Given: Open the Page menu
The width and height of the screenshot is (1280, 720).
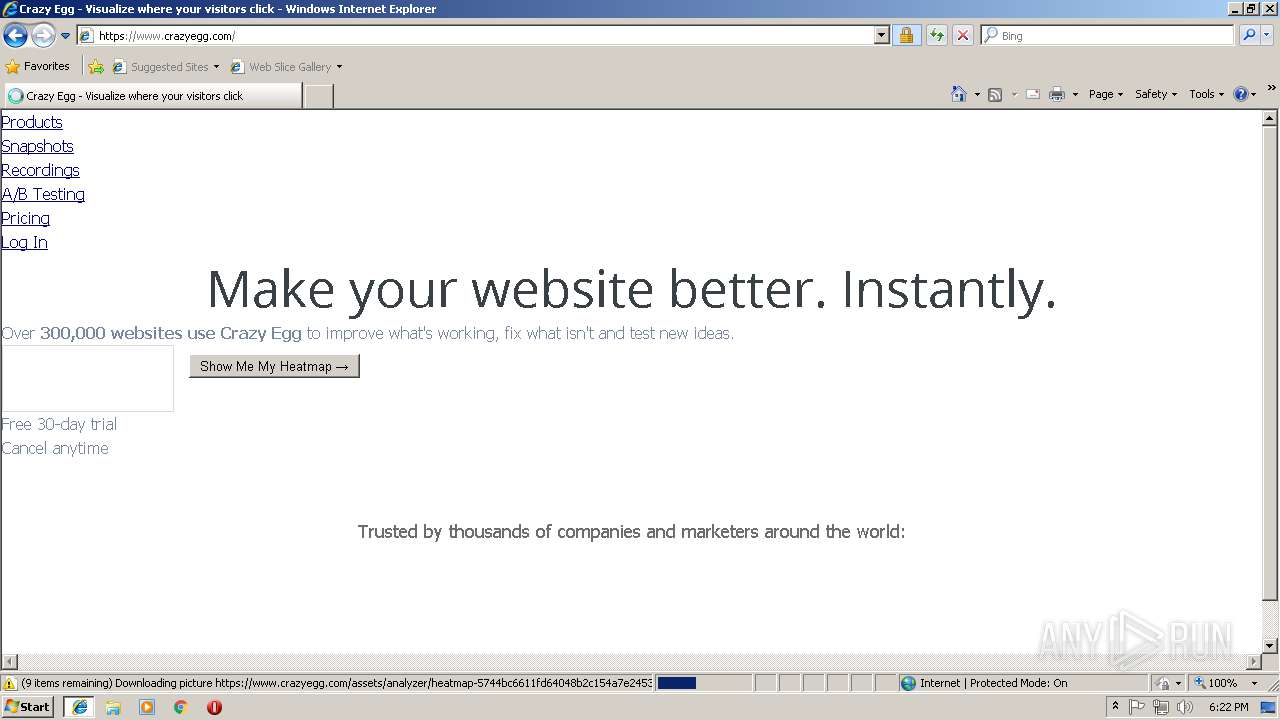Looking at the screenshot, I should 1105,94.
